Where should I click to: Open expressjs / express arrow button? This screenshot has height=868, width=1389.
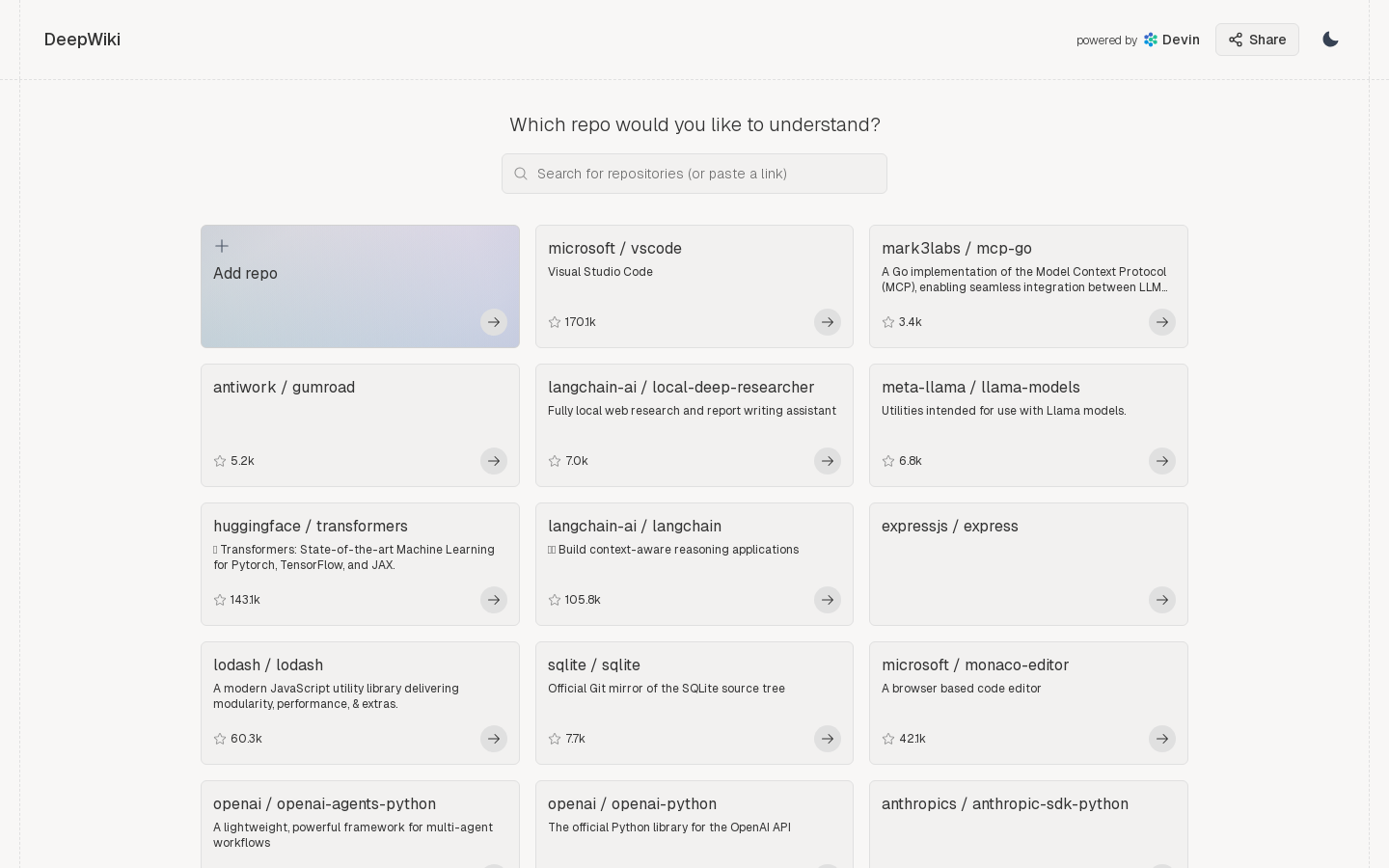tap(1162, 600)
